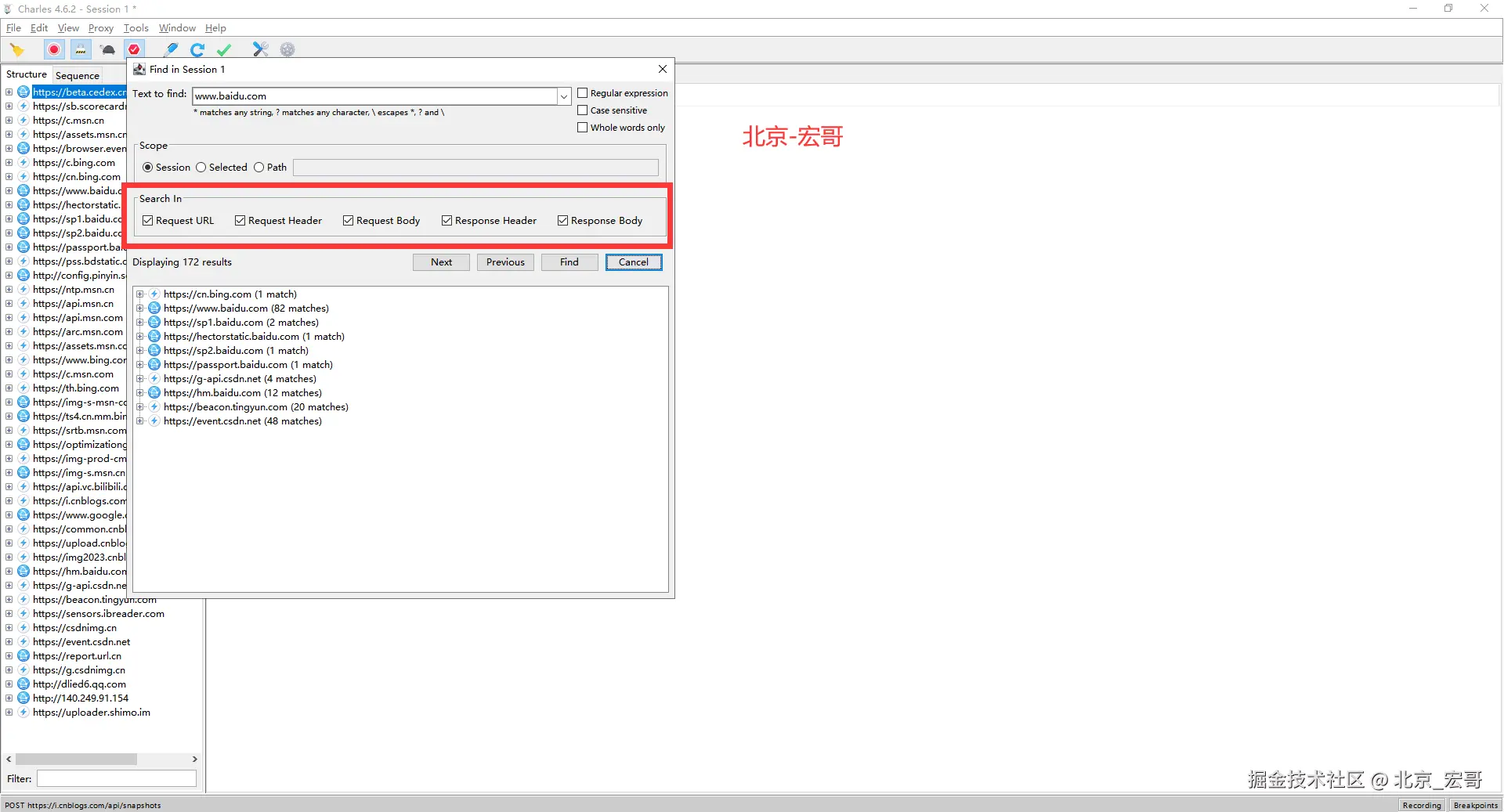This screenshot has width=1504, height=812.
Task: Open the File menu
Action: point(13,28)
